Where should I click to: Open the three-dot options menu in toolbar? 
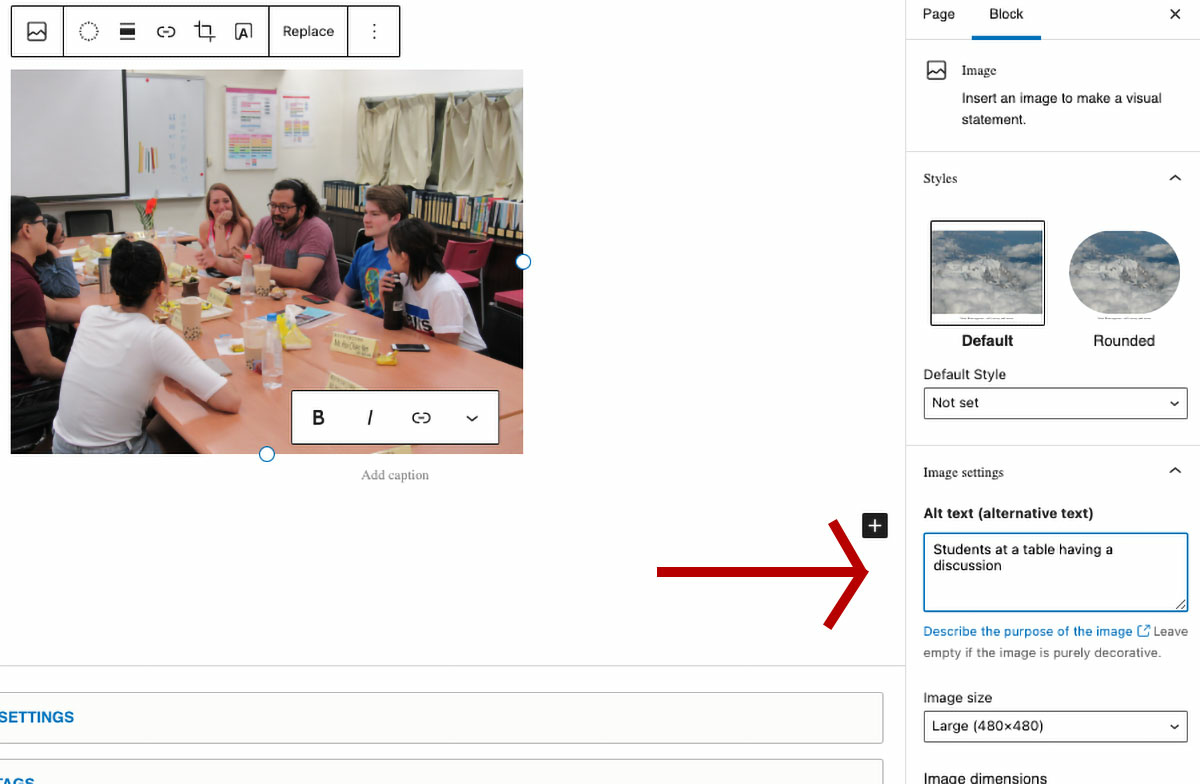[x=374, y=31]
